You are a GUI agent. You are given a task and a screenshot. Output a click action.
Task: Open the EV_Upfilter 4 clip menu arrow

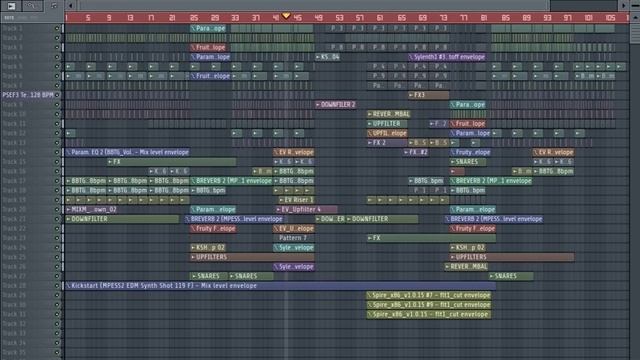tap(278, 209)
